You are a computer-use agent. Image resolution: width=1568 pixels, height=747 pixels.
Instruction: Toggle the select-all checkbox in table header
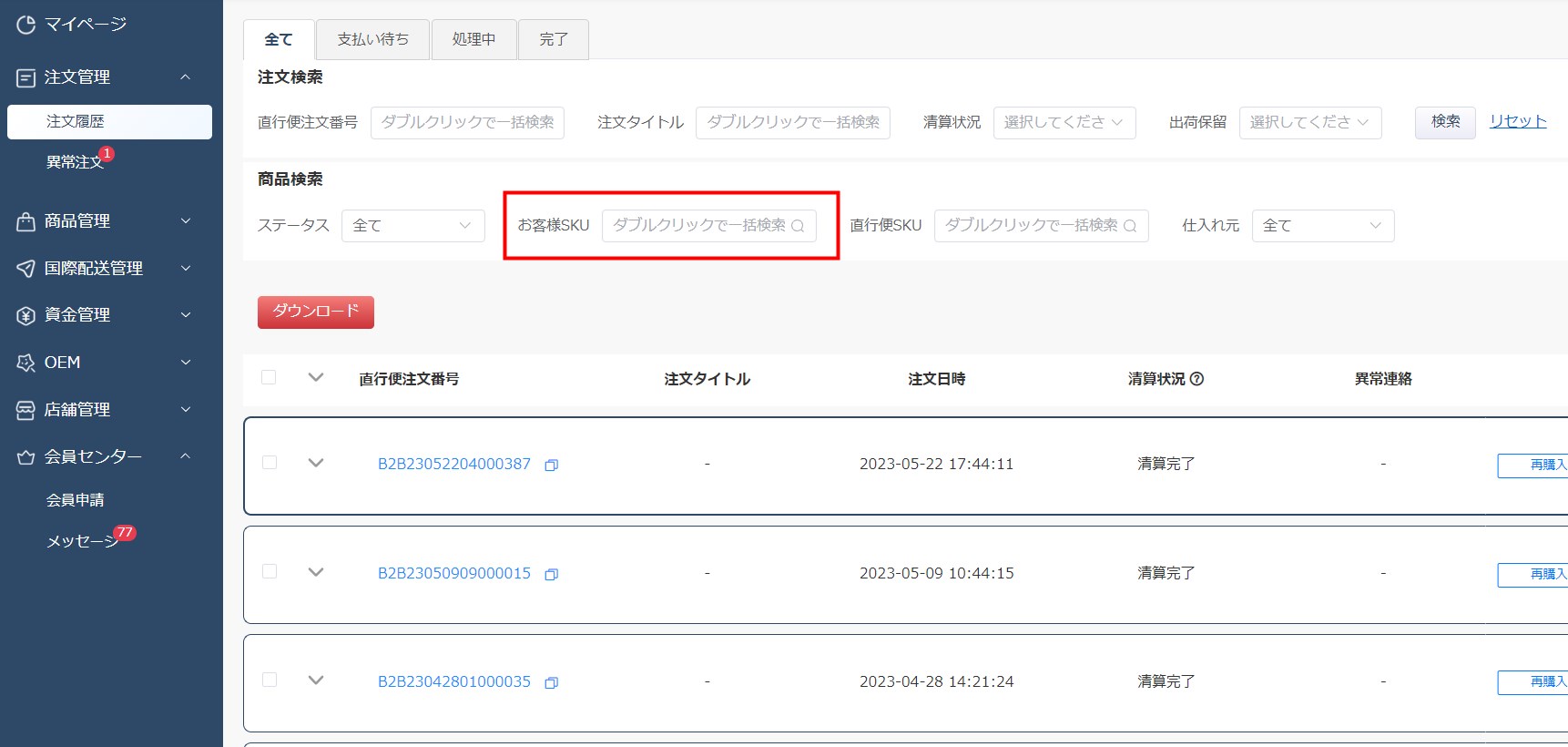point(269,377)
